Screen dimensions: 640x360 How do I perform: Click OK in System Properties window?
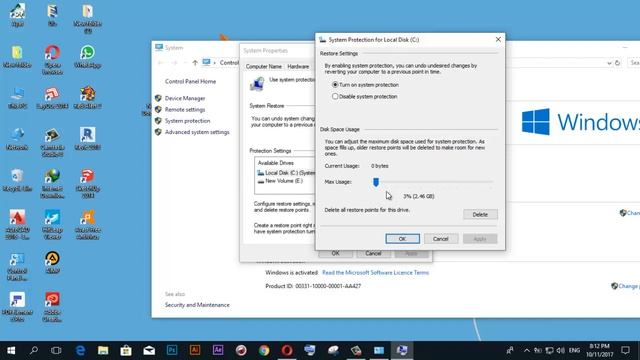point(336,253)
